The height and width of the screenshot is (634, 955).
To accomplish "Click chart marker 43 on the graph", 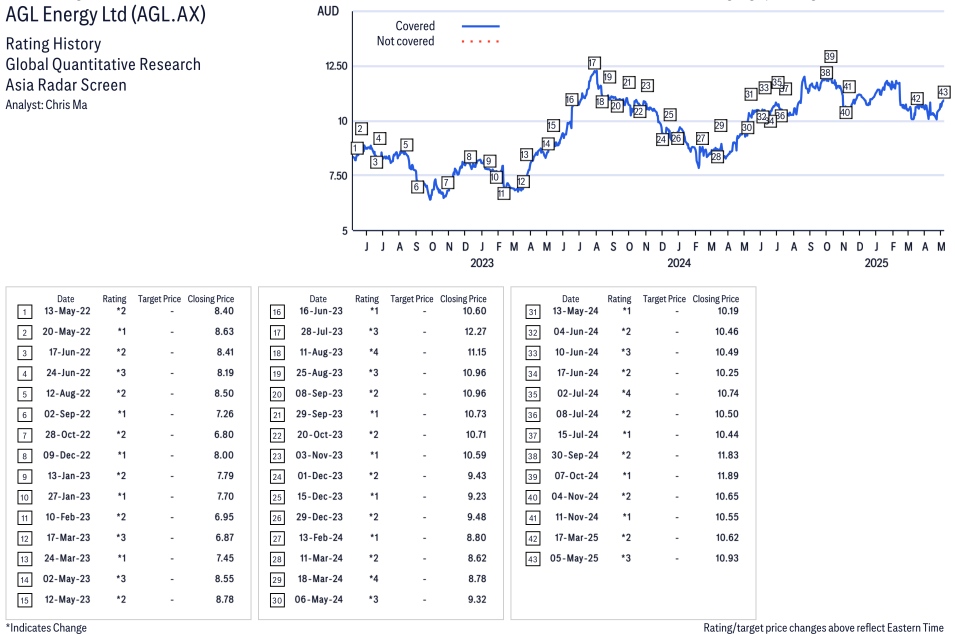I will click(x=943, y=92).
